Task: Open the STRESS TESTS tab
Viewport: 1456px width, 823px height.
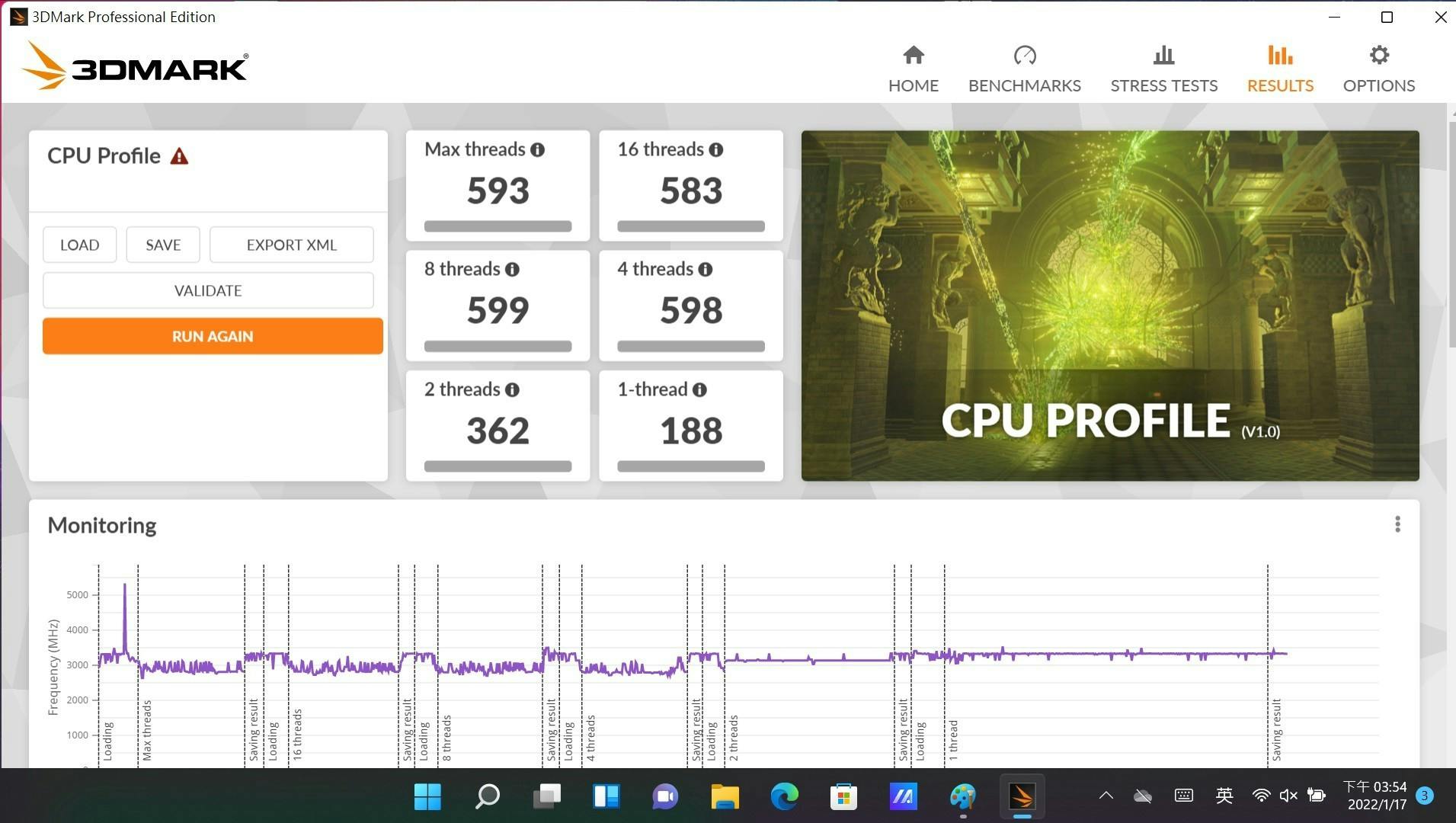Action: click(x=1163, y=69)
